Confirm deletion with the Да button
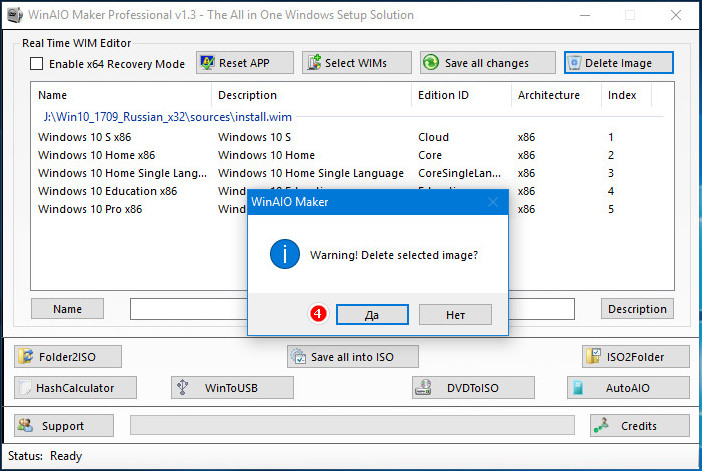 [372, 315]
